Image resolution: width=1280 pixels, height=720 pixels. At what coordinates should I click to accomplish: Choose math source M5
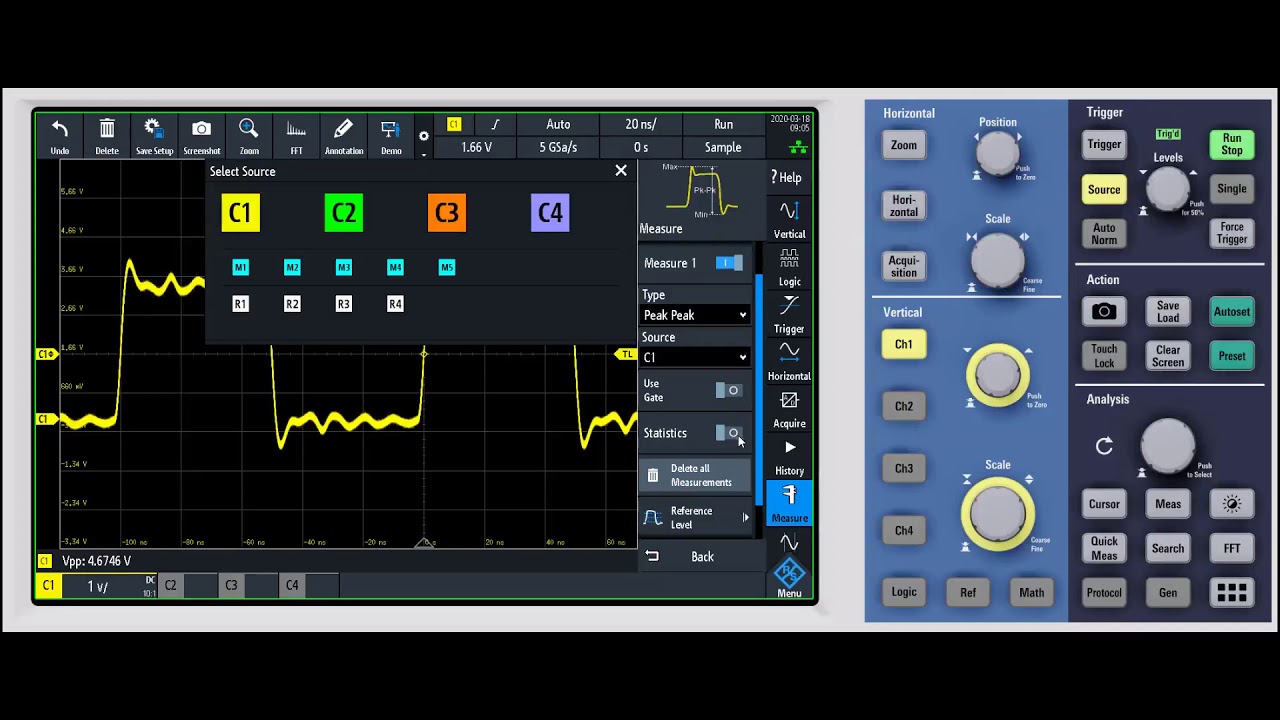point(447,267)
